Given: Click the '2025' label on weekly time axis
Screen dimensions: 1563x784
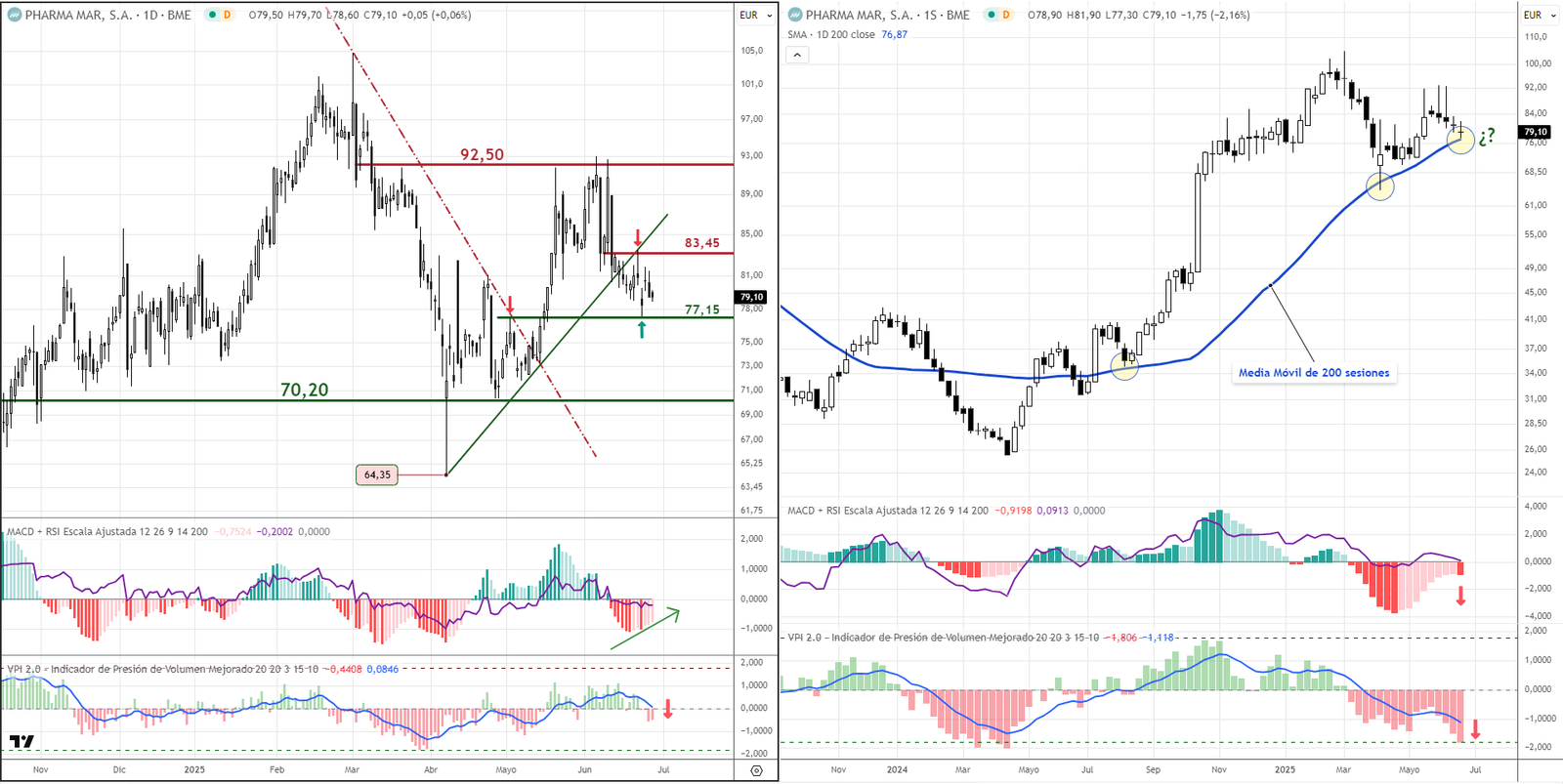Looking at the screenshot, I should pos(1285,770).
